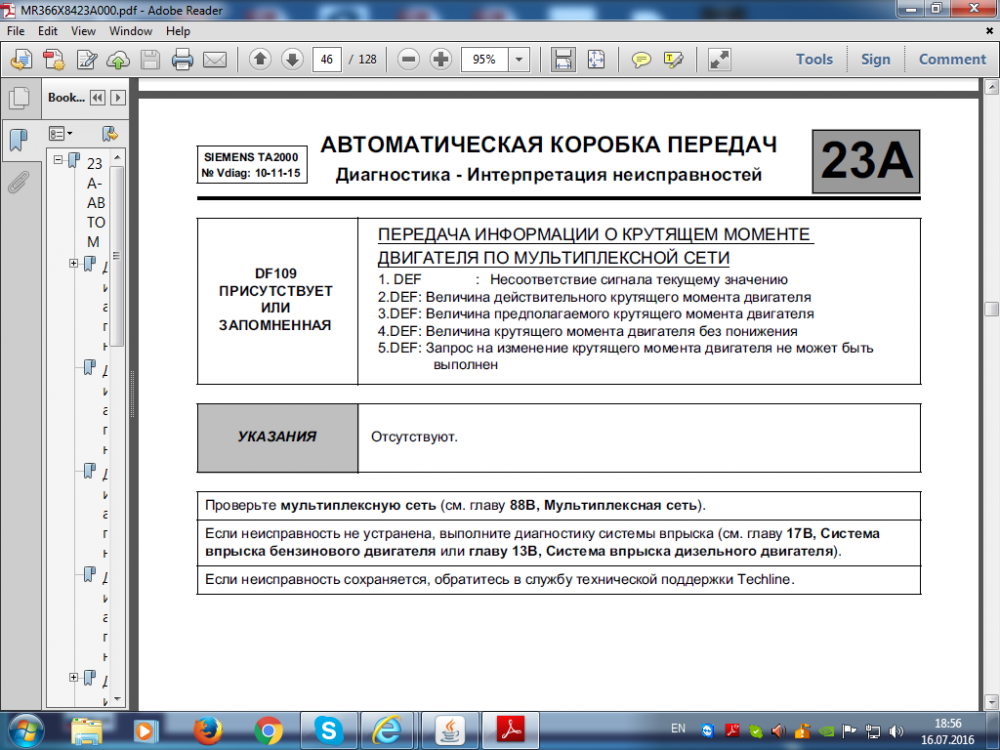Open the bookmarks panel icon

point(18,138)
